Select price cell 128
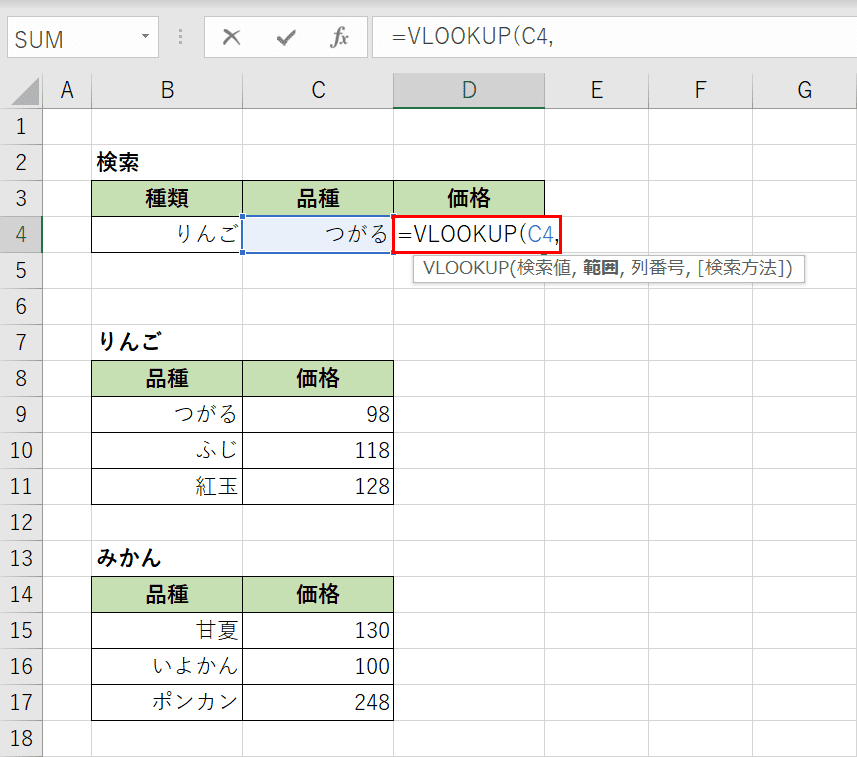 318,486
